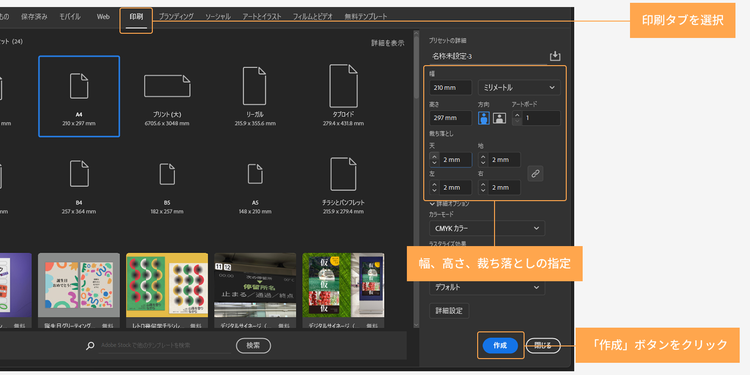This screenshot has height=375, width=750.
Task: Select the B5 page preset
Action: [167, 174]
